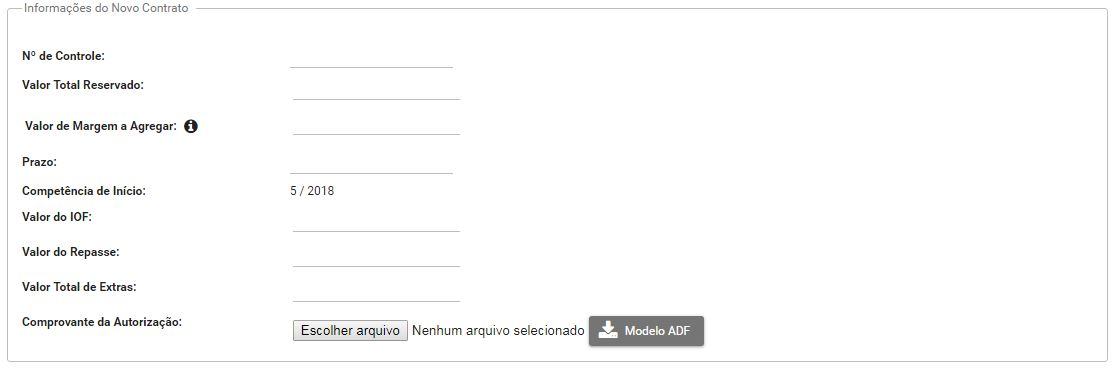Focus the Prazo input field
This screenshot has height=368, width=1116.
[372, 163]
